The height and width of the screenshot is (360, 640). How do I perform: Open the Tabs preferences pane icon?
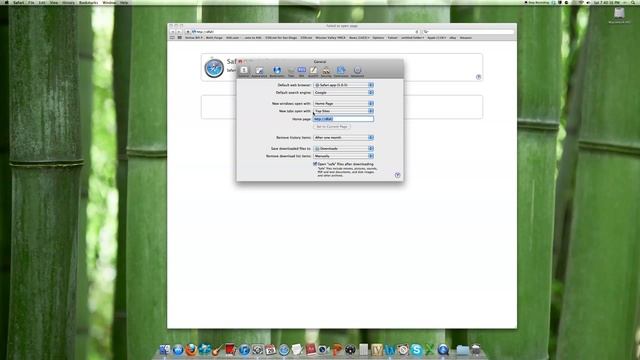click(x=291, y=71)
